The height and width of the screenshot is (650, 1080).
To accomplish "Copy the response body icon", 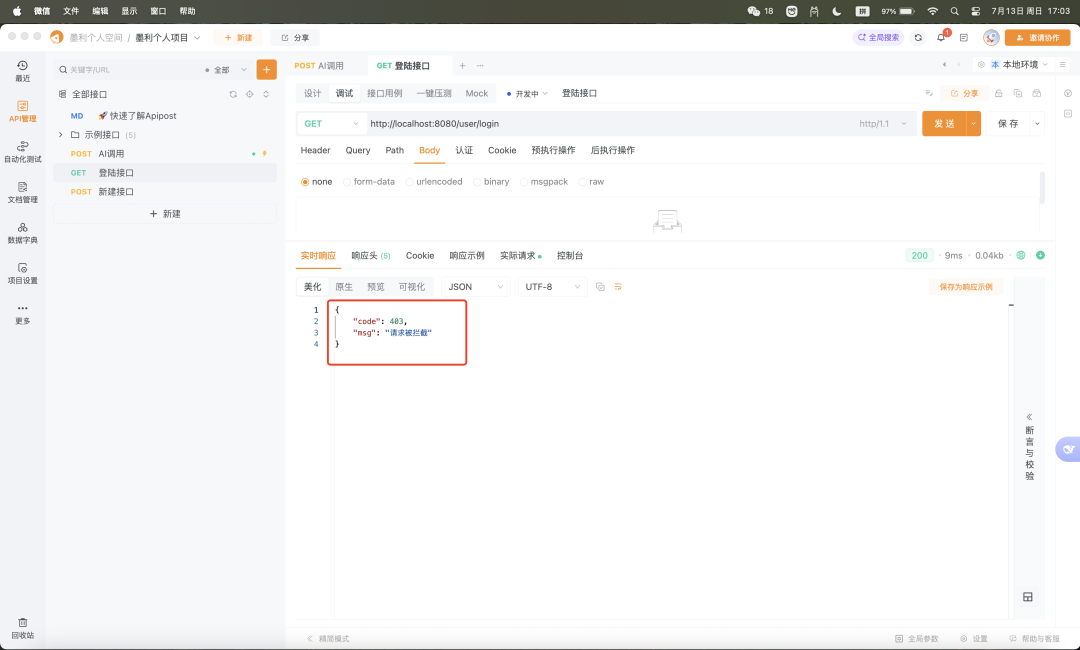I will 600,286.
